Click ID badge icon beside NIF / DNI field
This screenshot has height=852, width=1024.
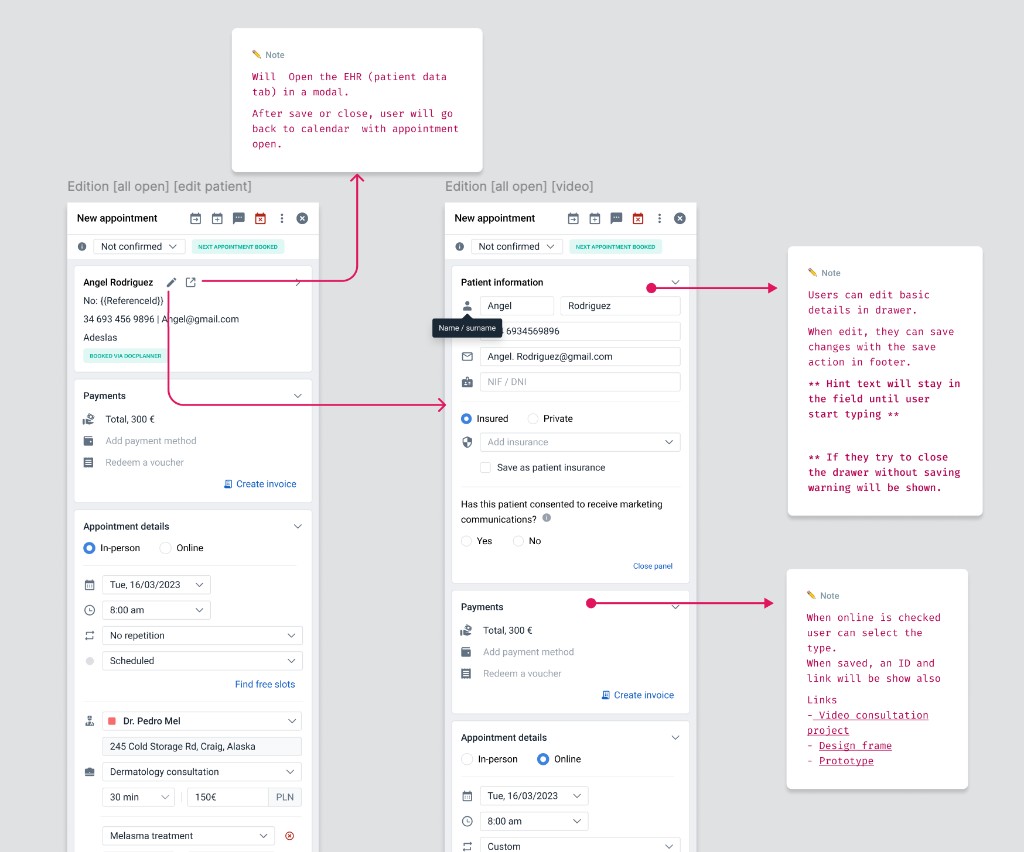pyautogui.click(x=467, y=382)
